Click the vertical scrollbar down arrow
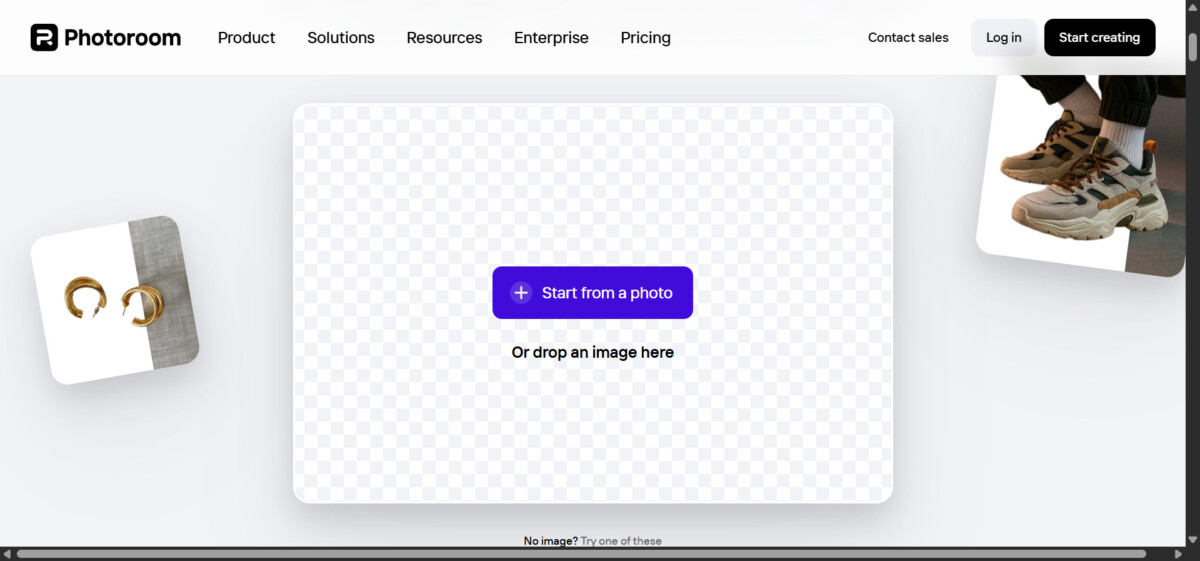This screenshot has width=1200, height=561. pos(1192,539)
